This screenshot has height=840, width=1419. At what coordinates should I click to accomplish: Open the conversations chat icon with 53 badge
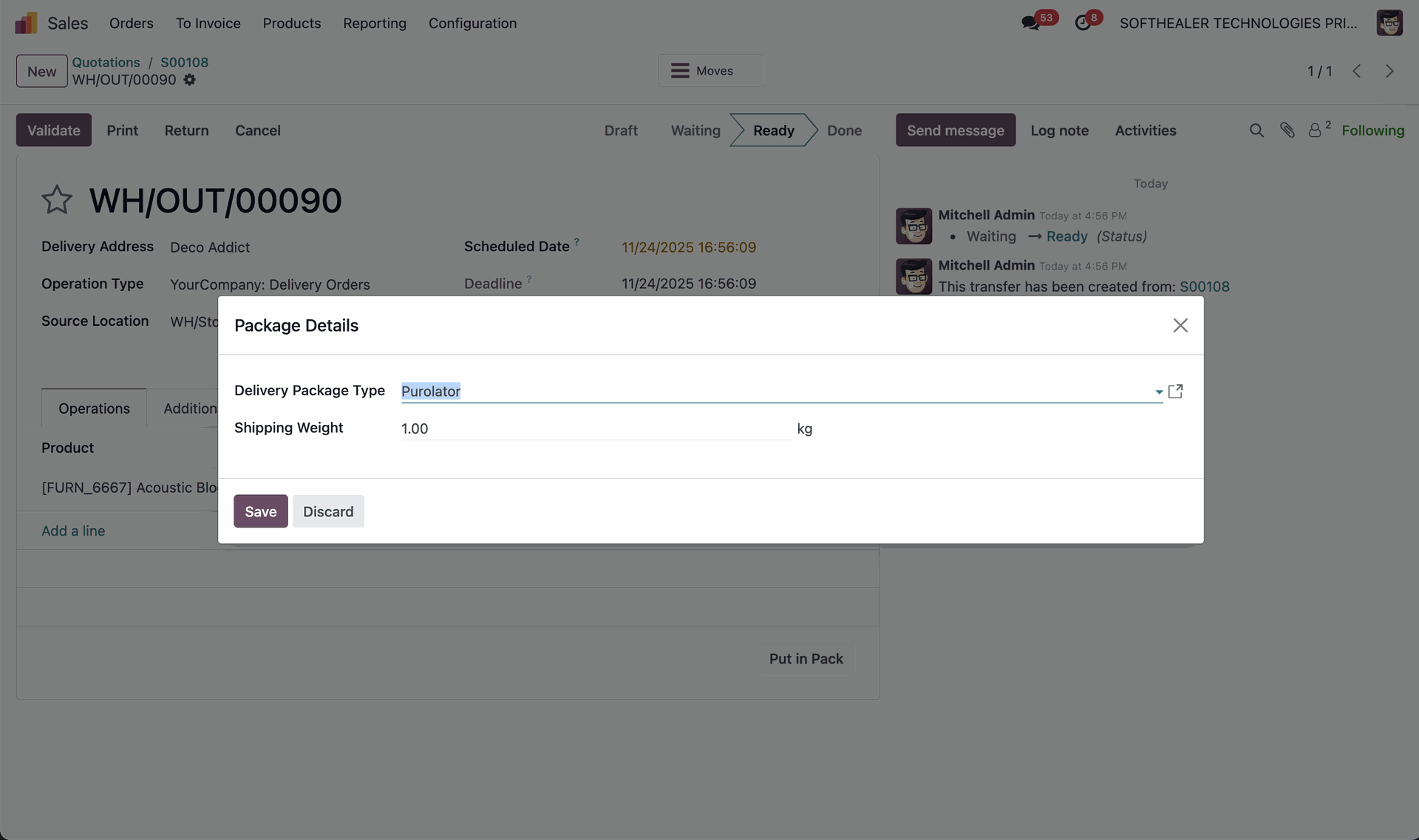click(1030, 23)
